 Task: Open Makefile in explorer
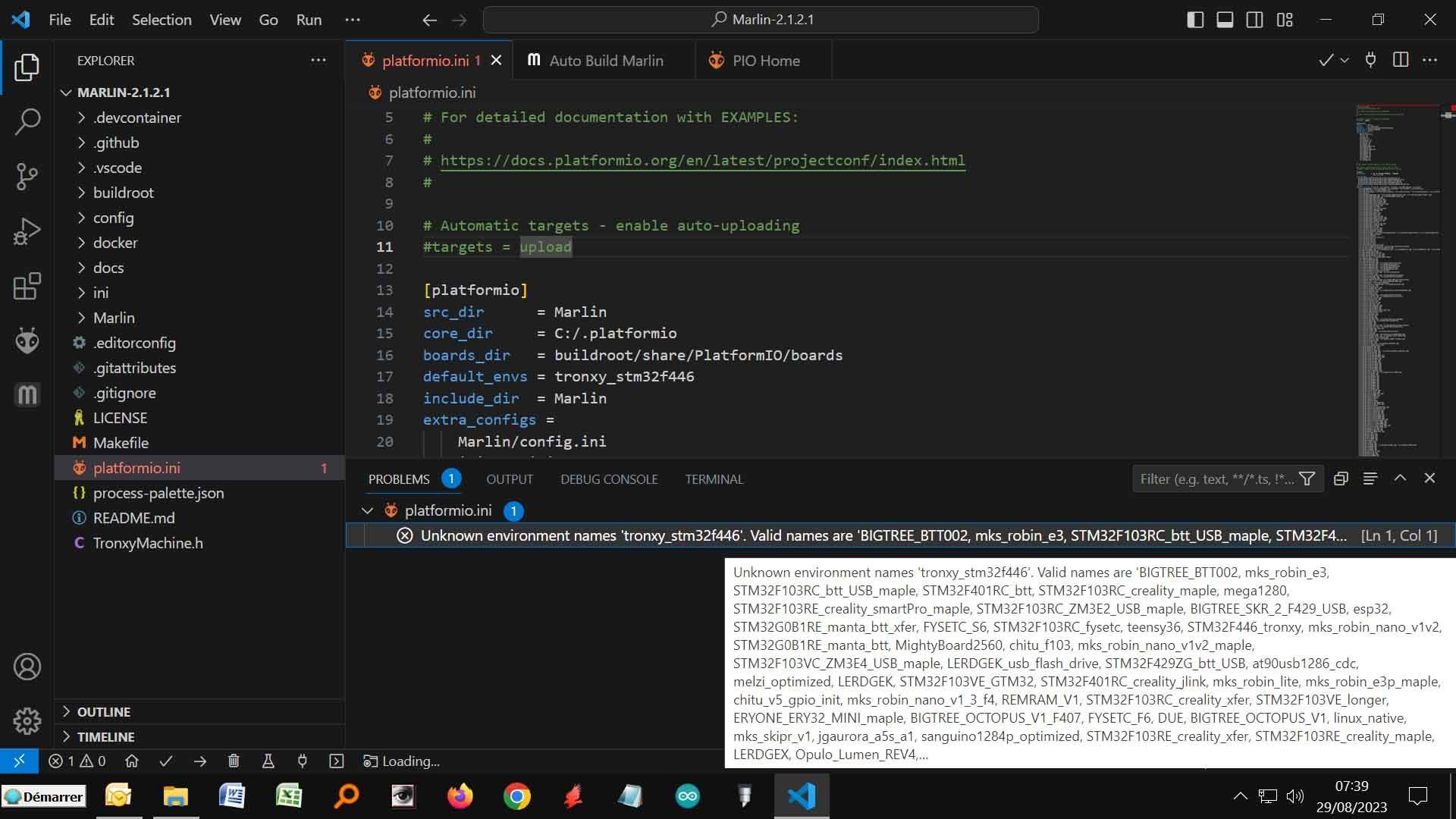tap(120, 443)
